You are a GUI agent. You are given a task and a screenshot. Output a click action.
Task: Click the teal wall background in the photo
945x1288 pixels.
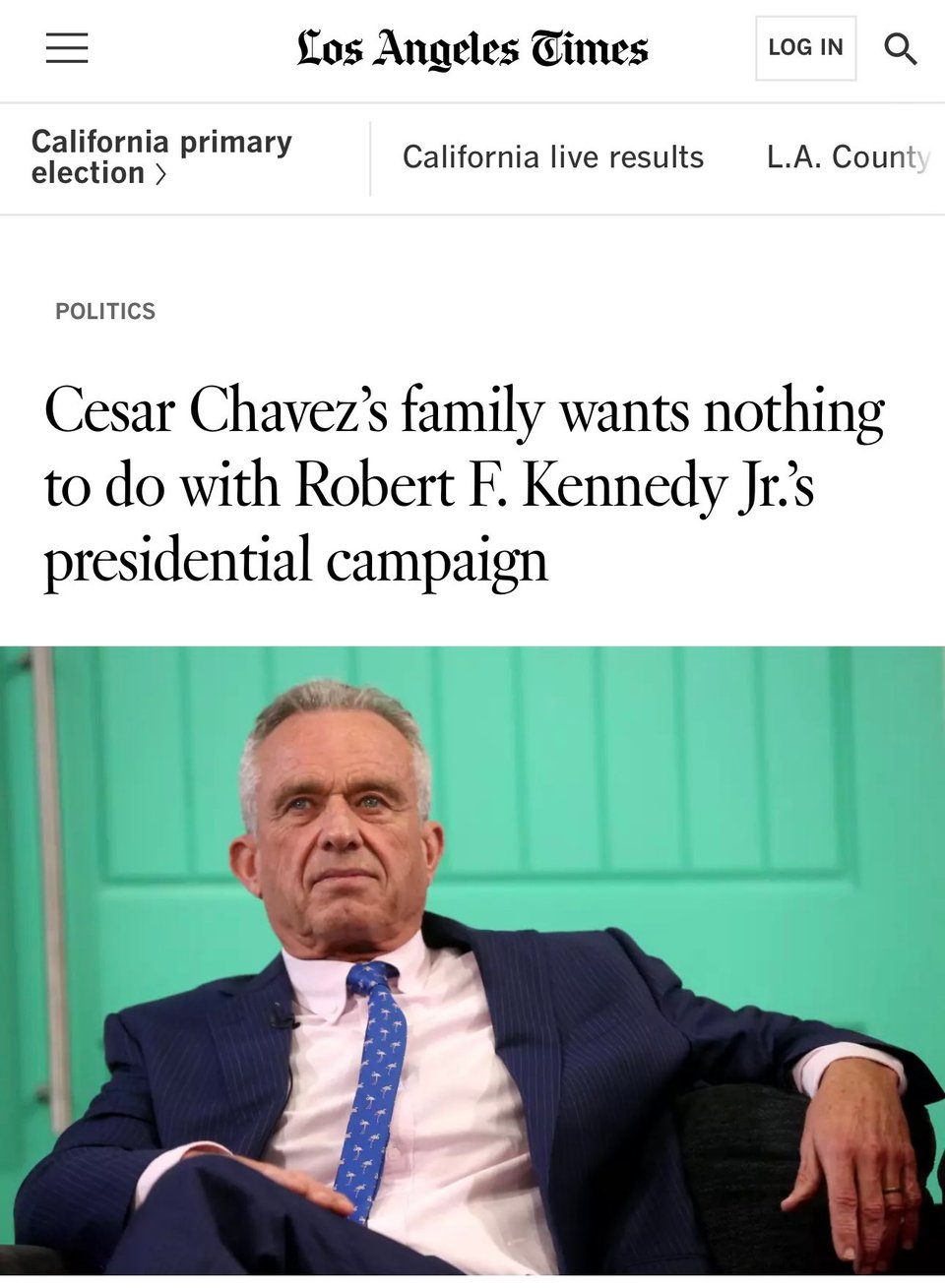point(689,787)
